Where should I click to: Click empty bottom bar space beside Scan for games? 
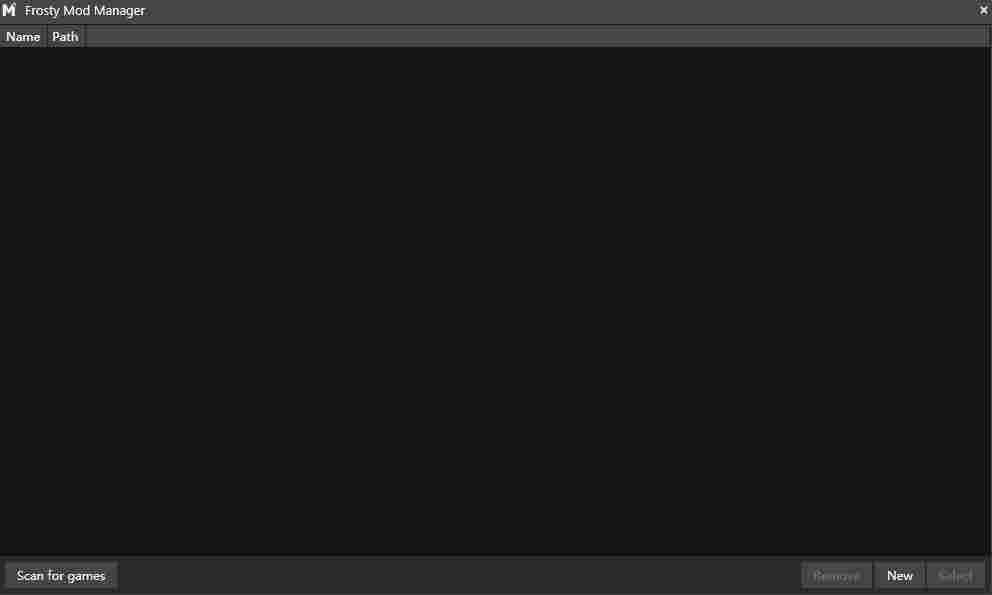point(459,576)
